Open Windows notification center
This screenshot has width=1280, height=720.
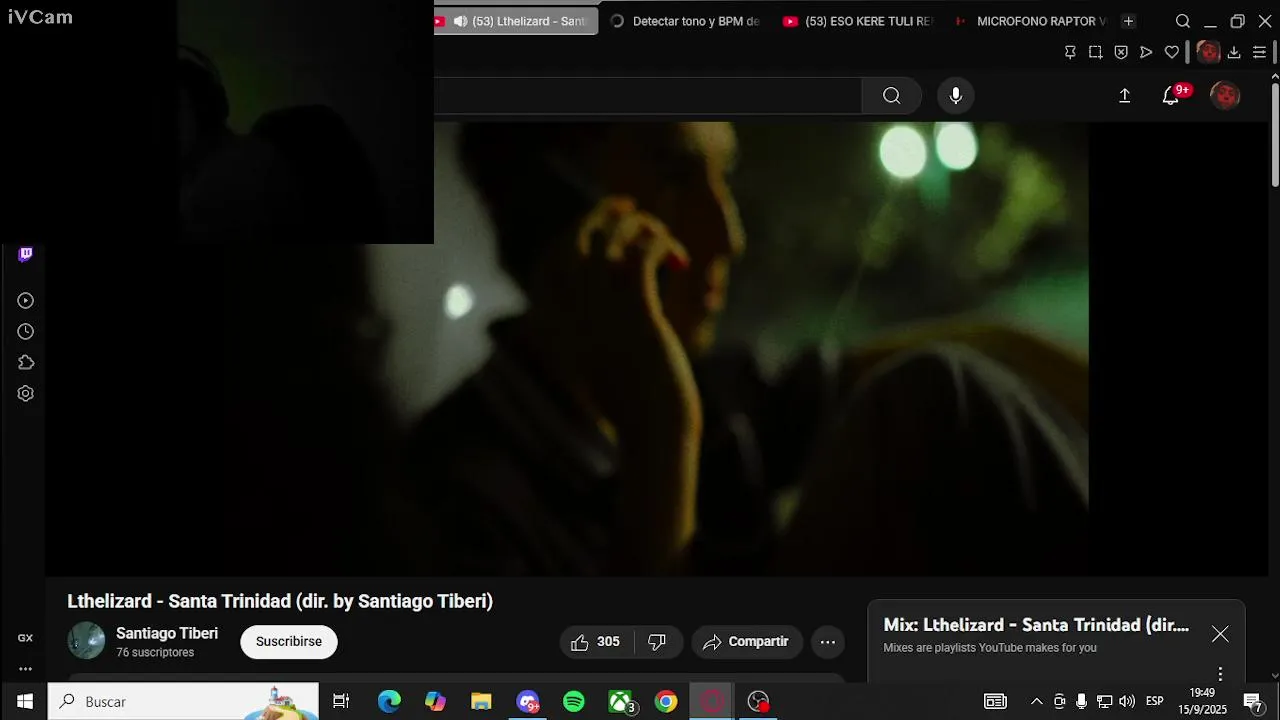(1253, 702)
